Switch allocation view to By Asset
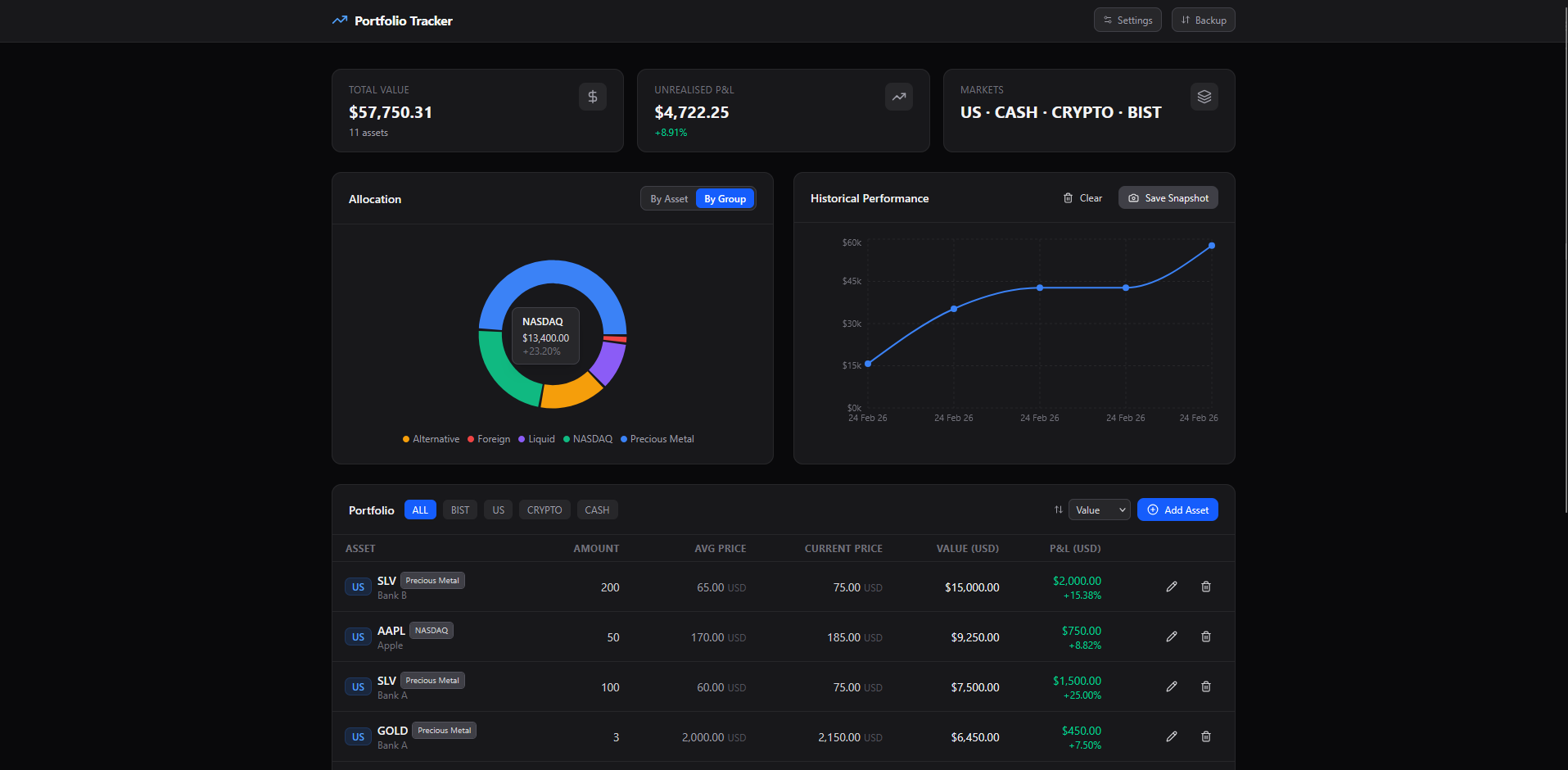Screen dimensions: 1568x770 [668, 198]
